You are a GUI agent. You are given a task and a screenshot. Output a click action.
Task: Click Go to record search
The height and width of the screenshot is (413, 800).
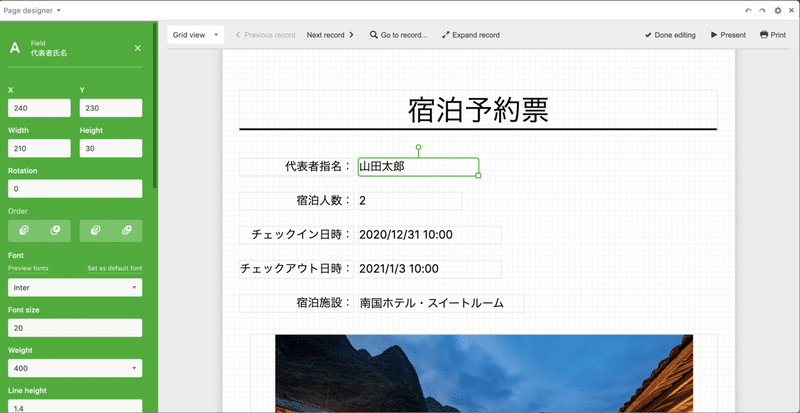[x=398, y=35]
